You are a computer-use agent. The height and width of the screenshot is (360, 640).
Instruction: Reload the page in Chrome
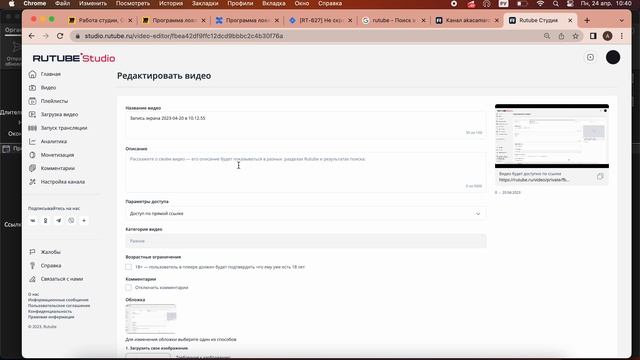click(x=60, y=36)
